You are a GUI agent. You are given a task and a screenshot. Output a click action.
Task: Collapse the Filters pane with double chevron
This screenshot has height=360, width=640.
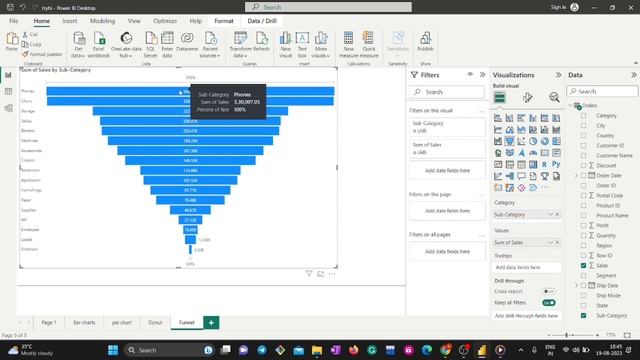[x=482, y=75]
